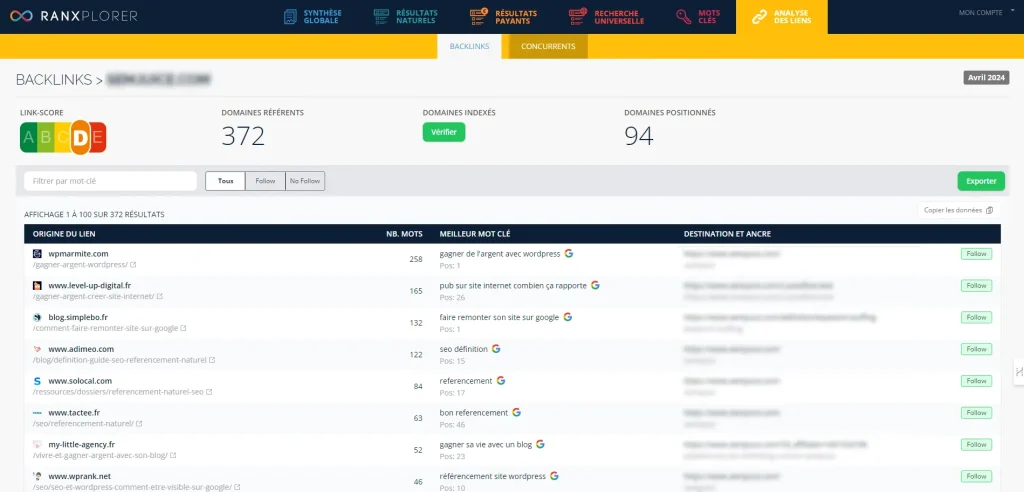The height and width of the screenshot is (492, 1024).
Task: Open external link icon for /gagner-argent-wordpress/
Action: [133, 265]
